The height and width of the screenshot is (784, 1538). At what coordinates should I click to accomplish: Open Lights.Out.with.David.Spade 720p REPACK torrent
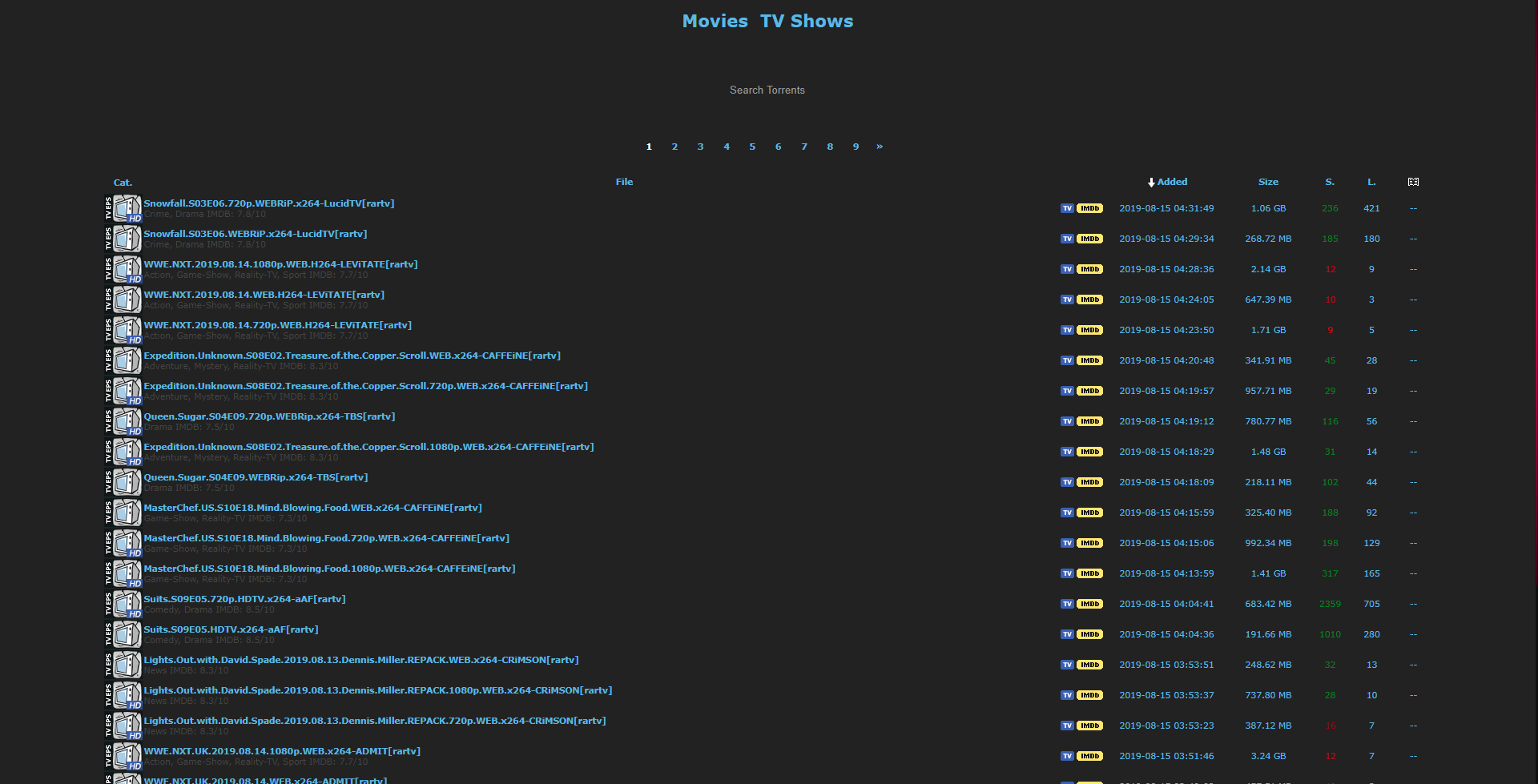[375, 721]
